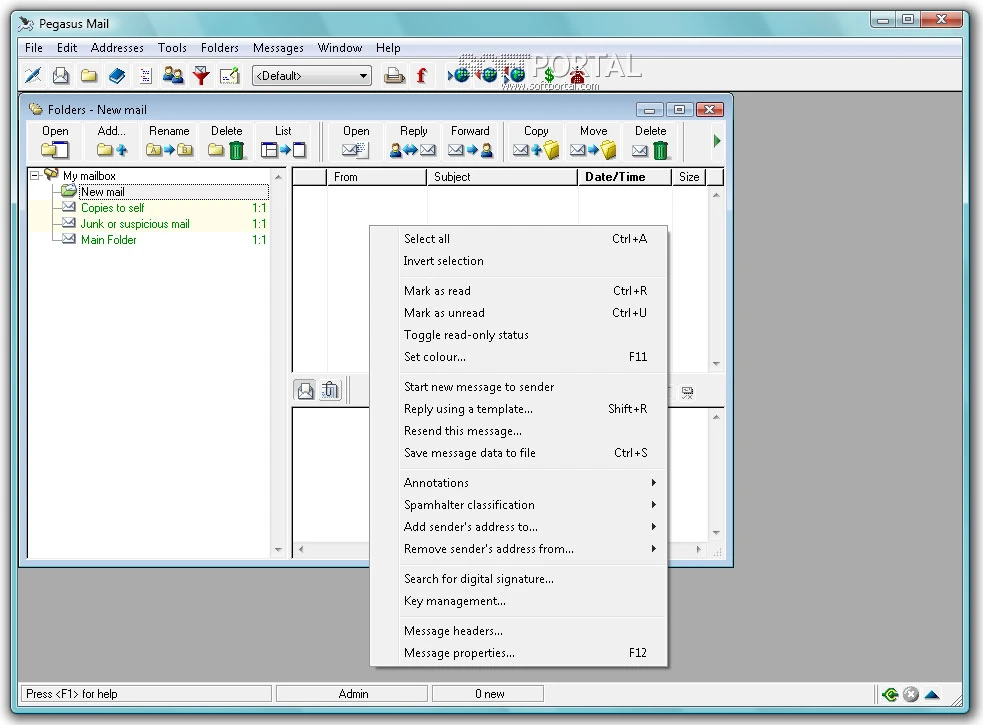This screenshot has height=725, width=983.
Task: Click the printer icon in main toolbar
Action: [x=395, y=75]
